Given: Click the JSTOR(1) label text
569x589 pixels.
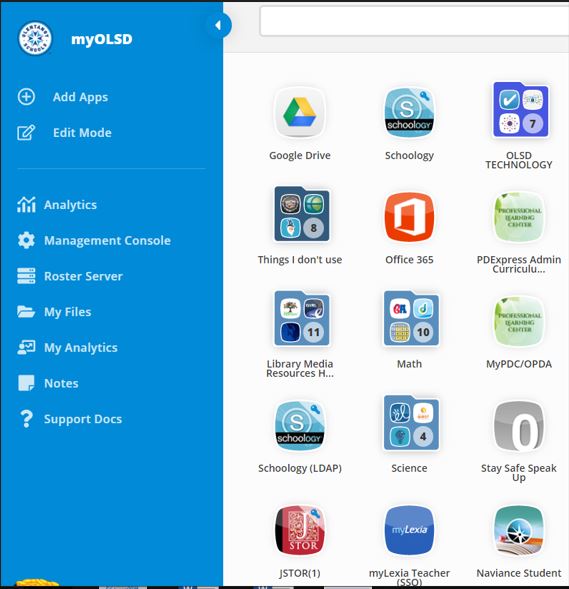Looking at the screenshot, I should [300, 573].
